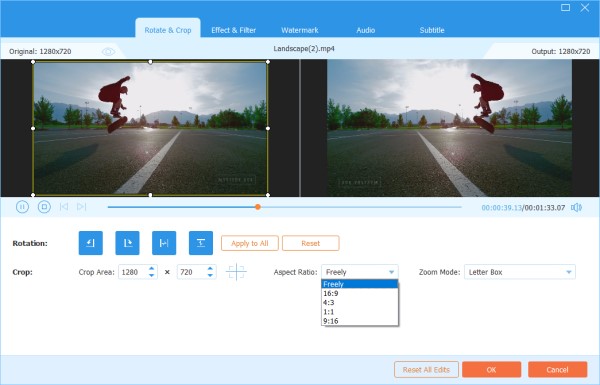Rotate video left 90 degrees
Image resolution: width=600 pixels, height=385 pixels.
tap(91, 243)
